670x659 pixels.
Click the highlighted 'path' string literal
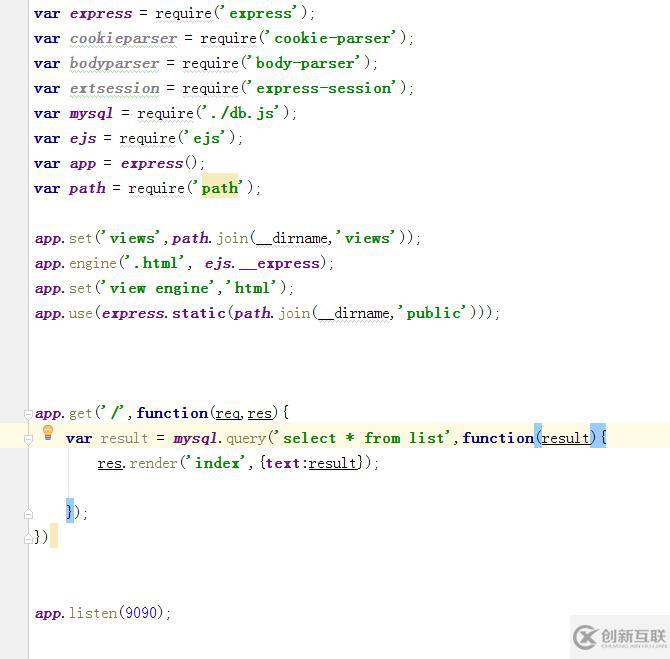pos(220,188)
